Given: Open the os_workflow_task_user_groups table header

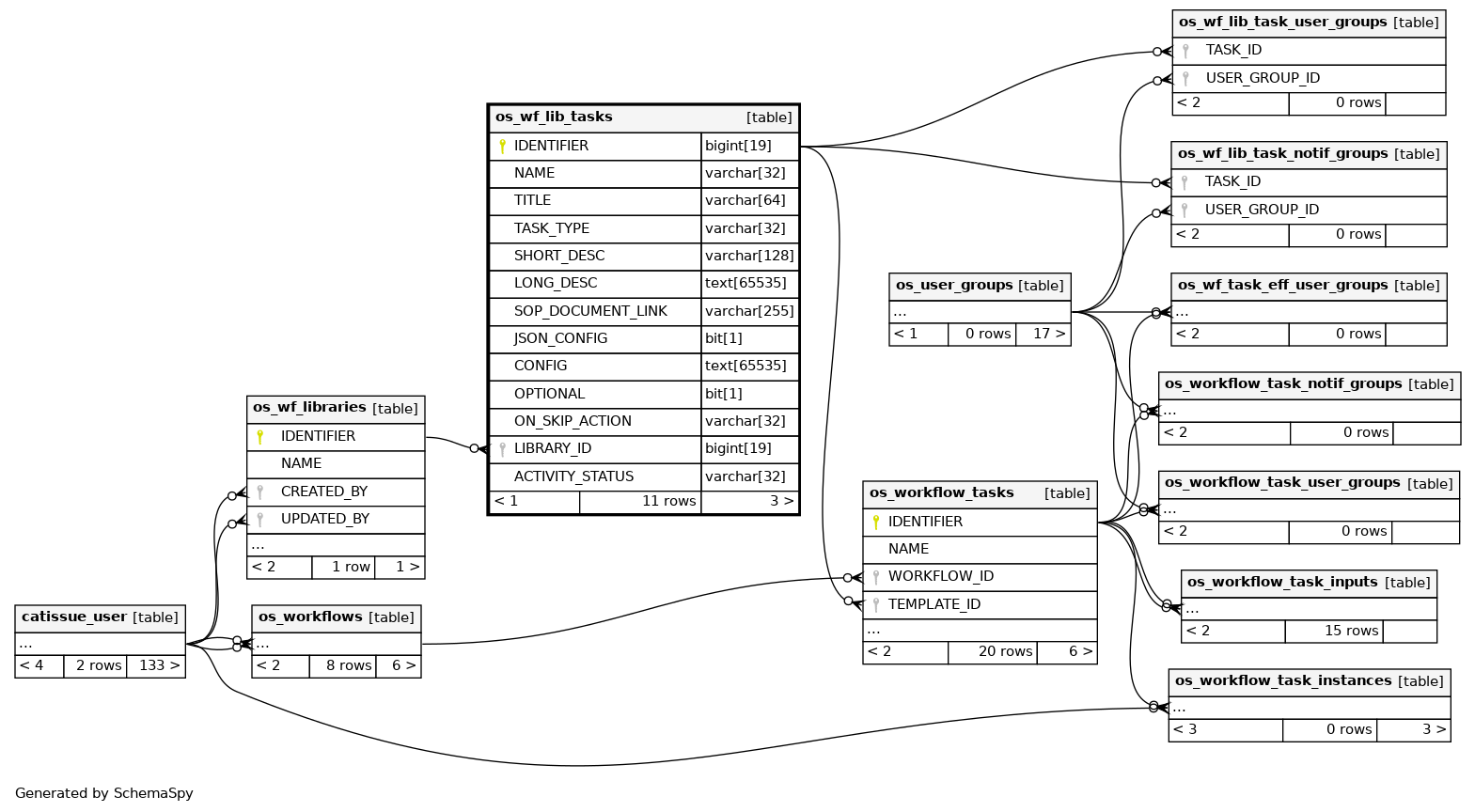Looking at the screenshot, I should point(1310,483).
